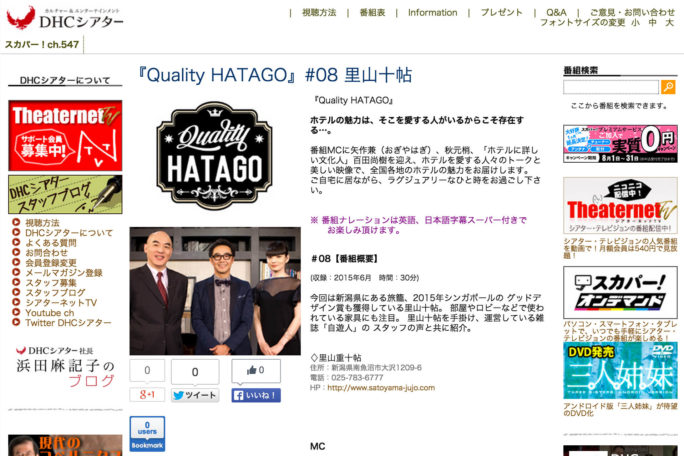Click the ニコニコ配信中 Theaternet TV banner

(x=620, y=206)
